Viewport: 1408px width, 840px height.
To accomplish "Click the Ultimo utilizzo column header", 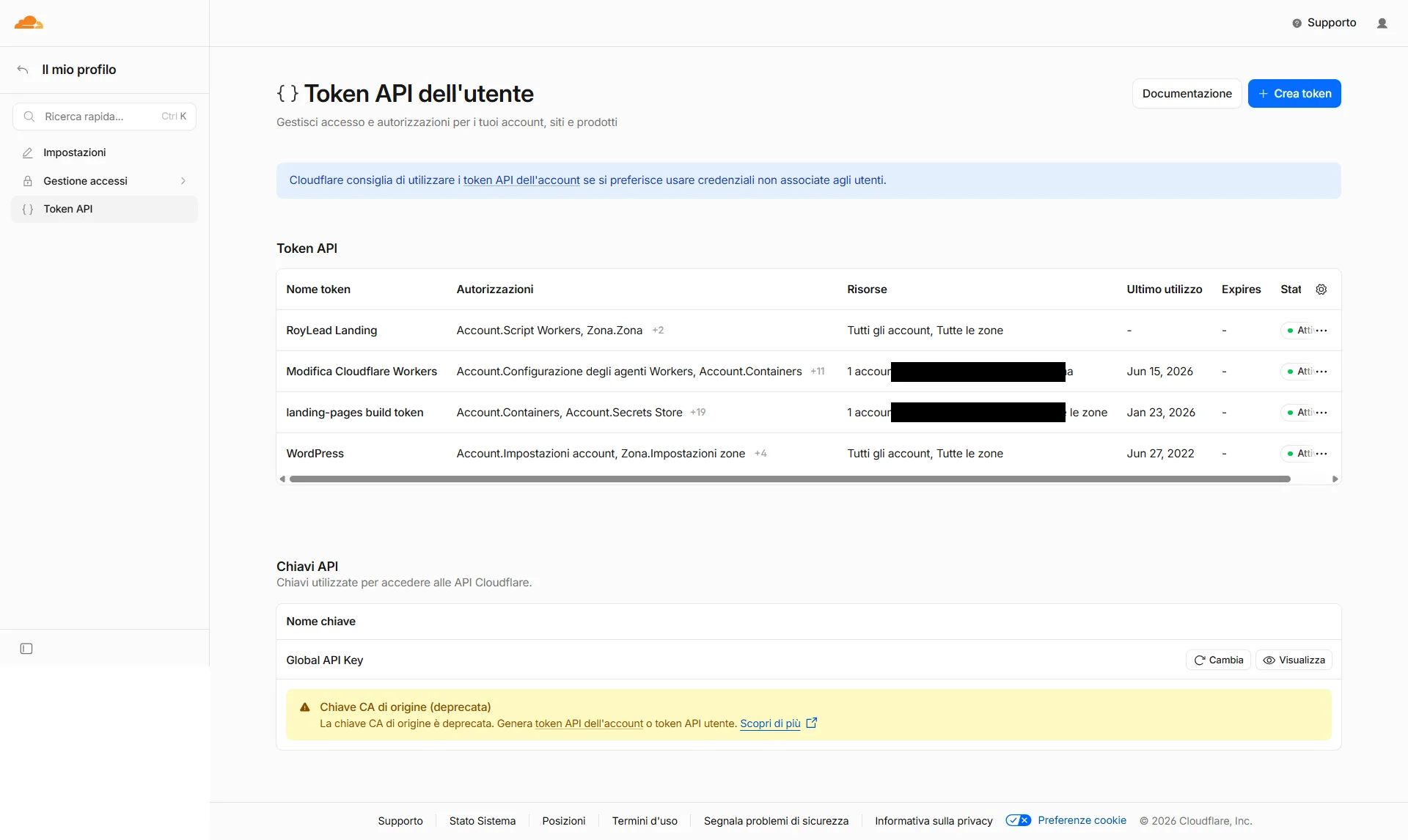I will pyautogui.click(x=1165, y=290).
